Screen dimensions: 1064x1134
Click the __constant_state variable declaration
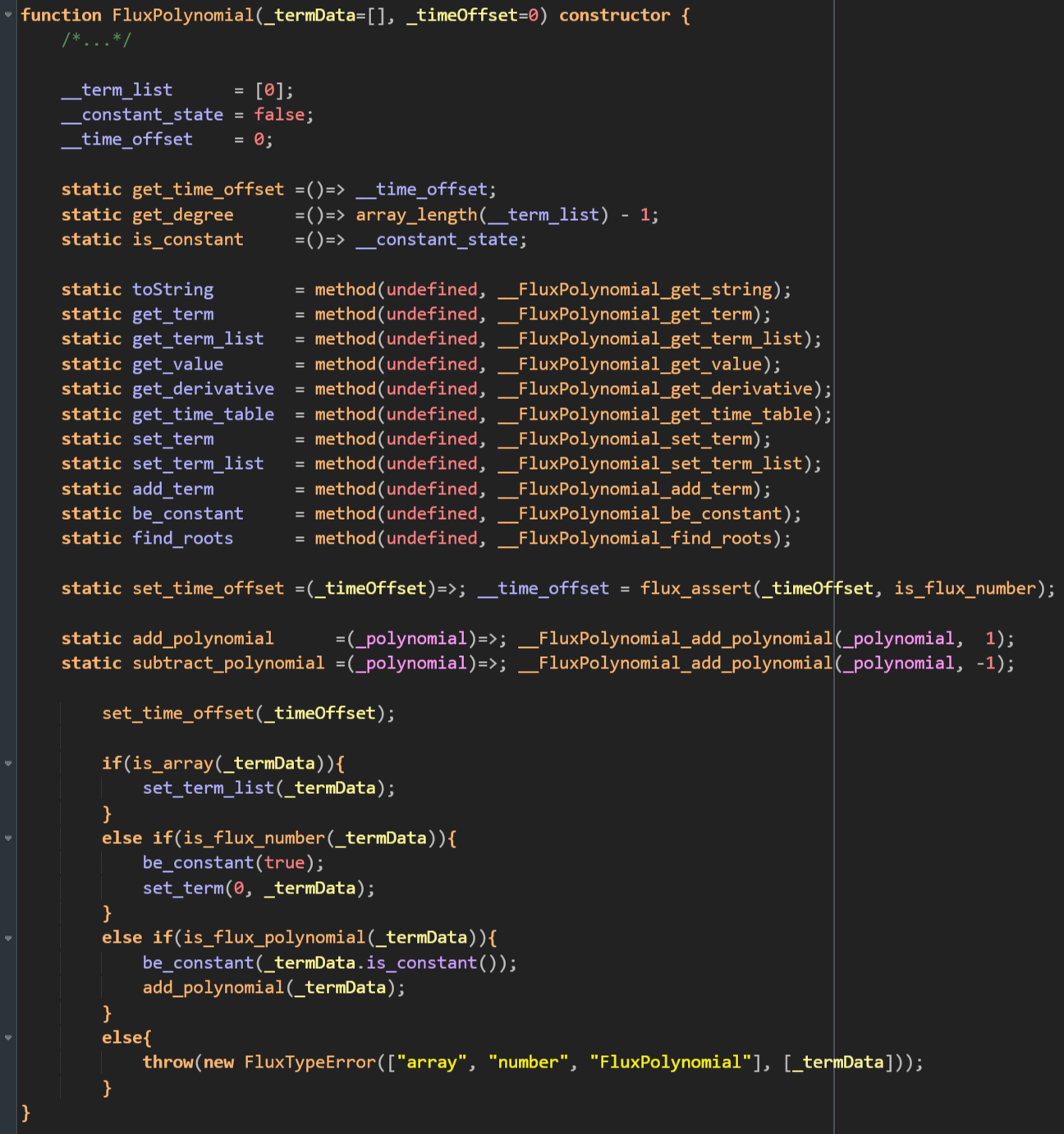[142, 114]
